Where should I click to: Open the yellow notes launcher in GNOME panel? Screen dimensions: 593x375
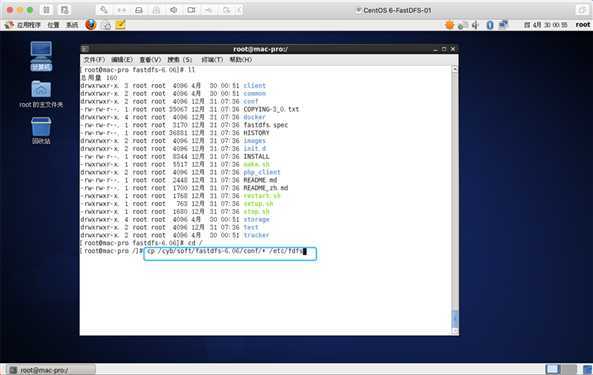(x=120, y=25)
